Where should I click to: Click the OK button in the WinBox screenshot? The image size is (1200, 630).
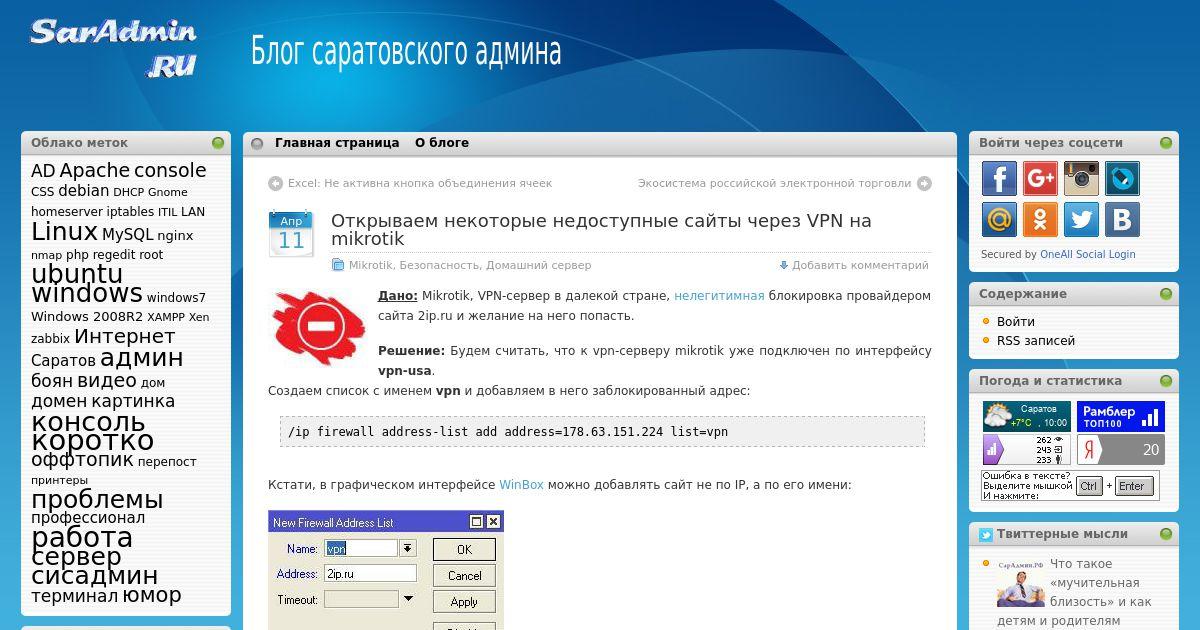464,549
